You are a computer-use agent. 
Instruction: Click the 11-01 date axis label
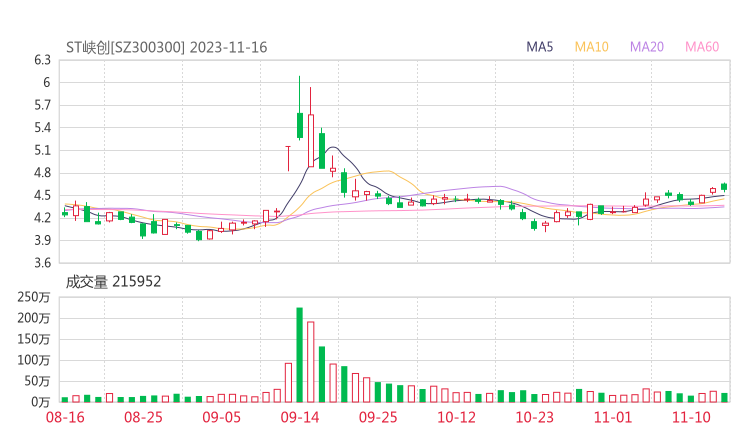tap(613, 417)
